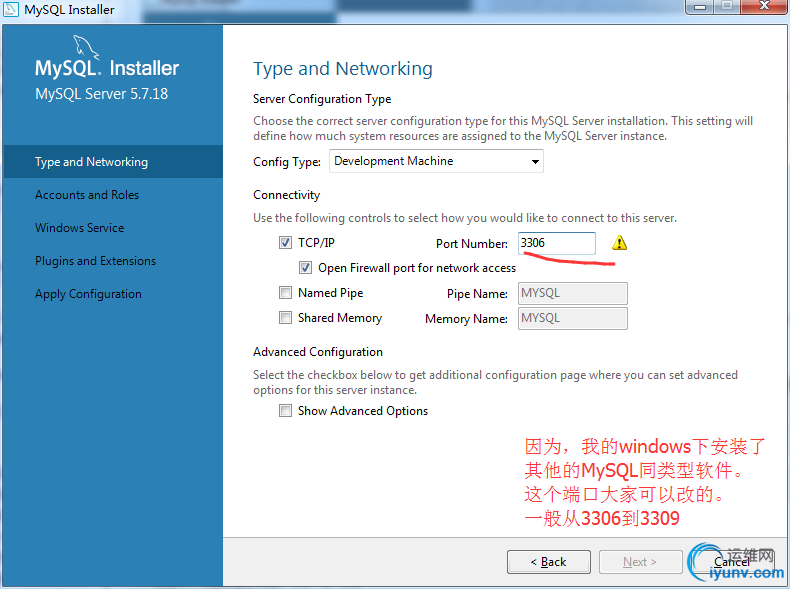This screenshot has height=589, width=790.
Task: Click the port number warning icon
Action: 619,243
